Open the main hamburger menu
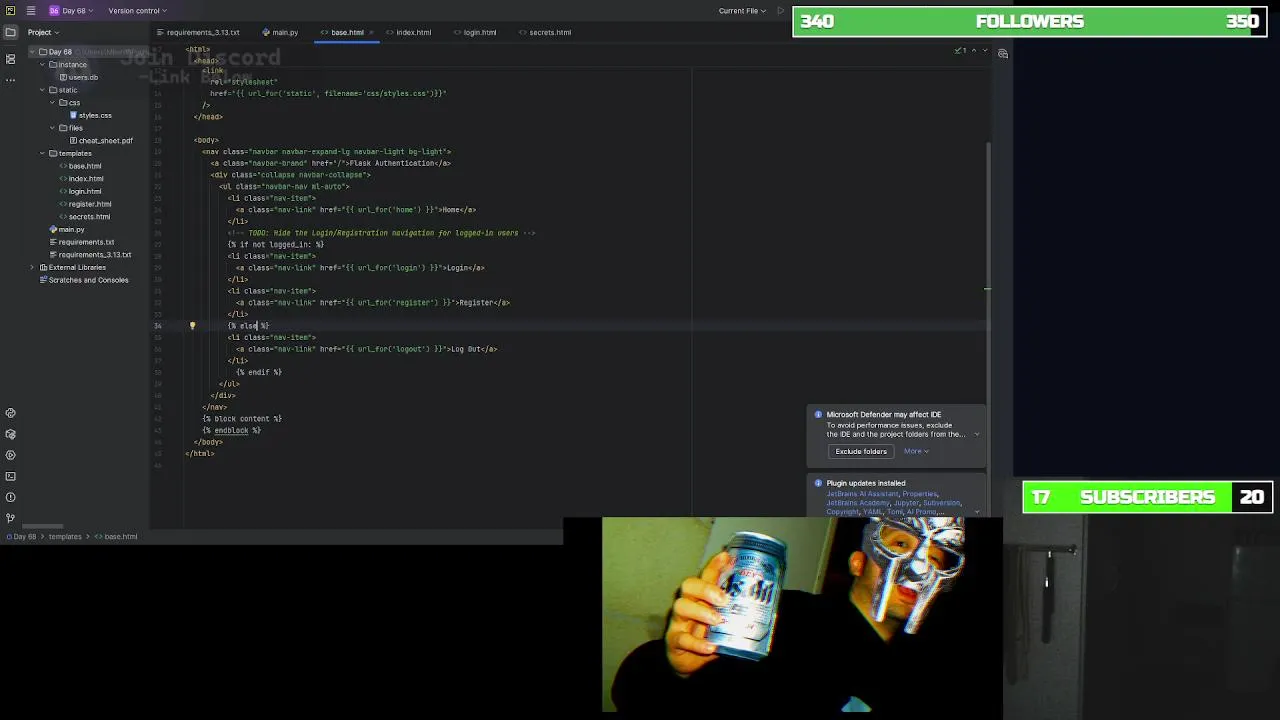Viewport: 1280px width, 720px height. [31, 11]
